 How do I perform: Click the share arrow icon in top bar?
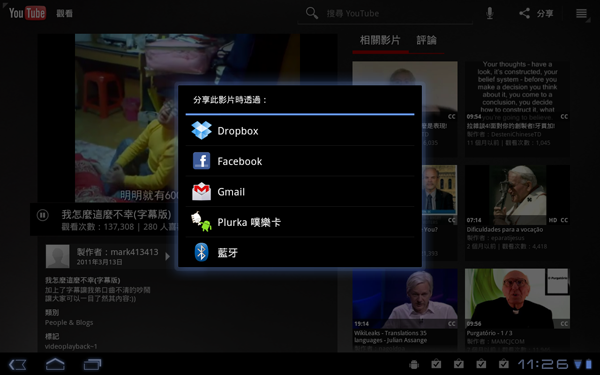(524, 13)
